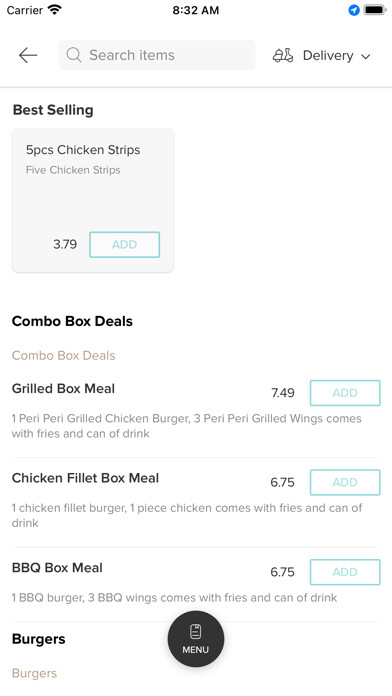The image size is (392, 696).
Task: Open the Grilled Box Meal item title
Action: coord(63,388)
